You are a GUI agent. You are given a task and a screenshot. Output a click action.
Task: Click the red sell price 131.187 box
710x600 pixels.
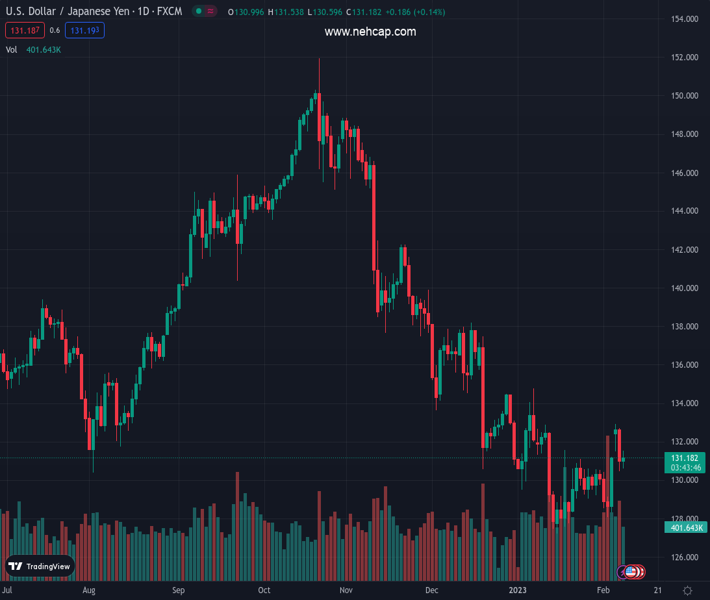point(24,31)
